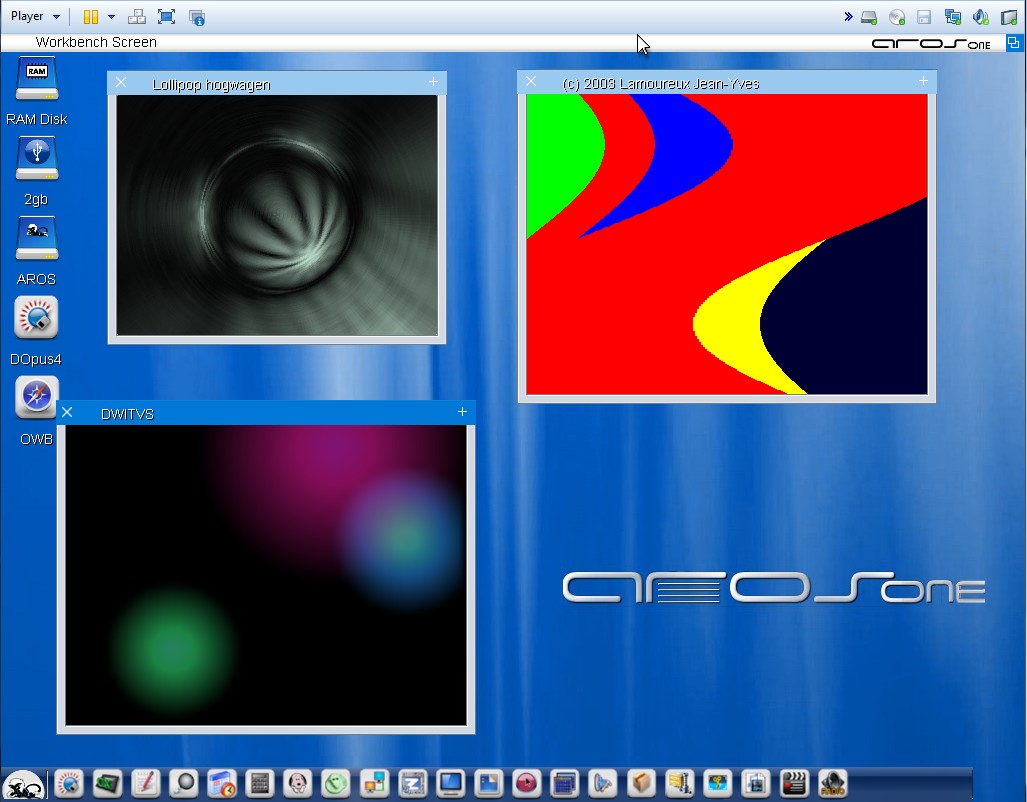This screenshot has height=802, width=1027.
Task: Launch DOpus4 from the desktop
Action: (37, 319)
